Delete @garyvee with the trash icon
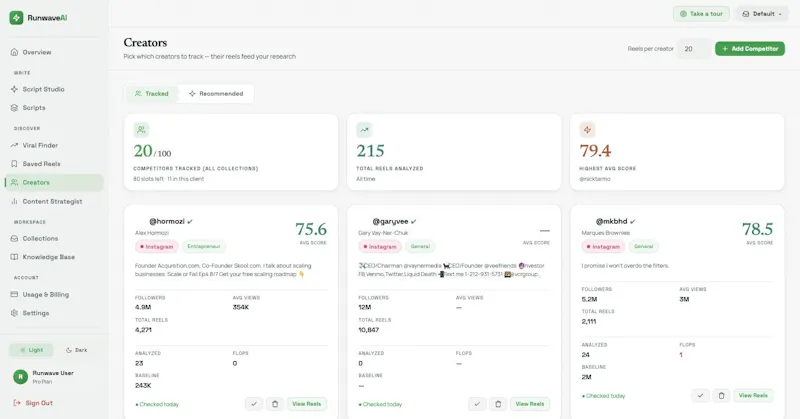 coord(498,404)
